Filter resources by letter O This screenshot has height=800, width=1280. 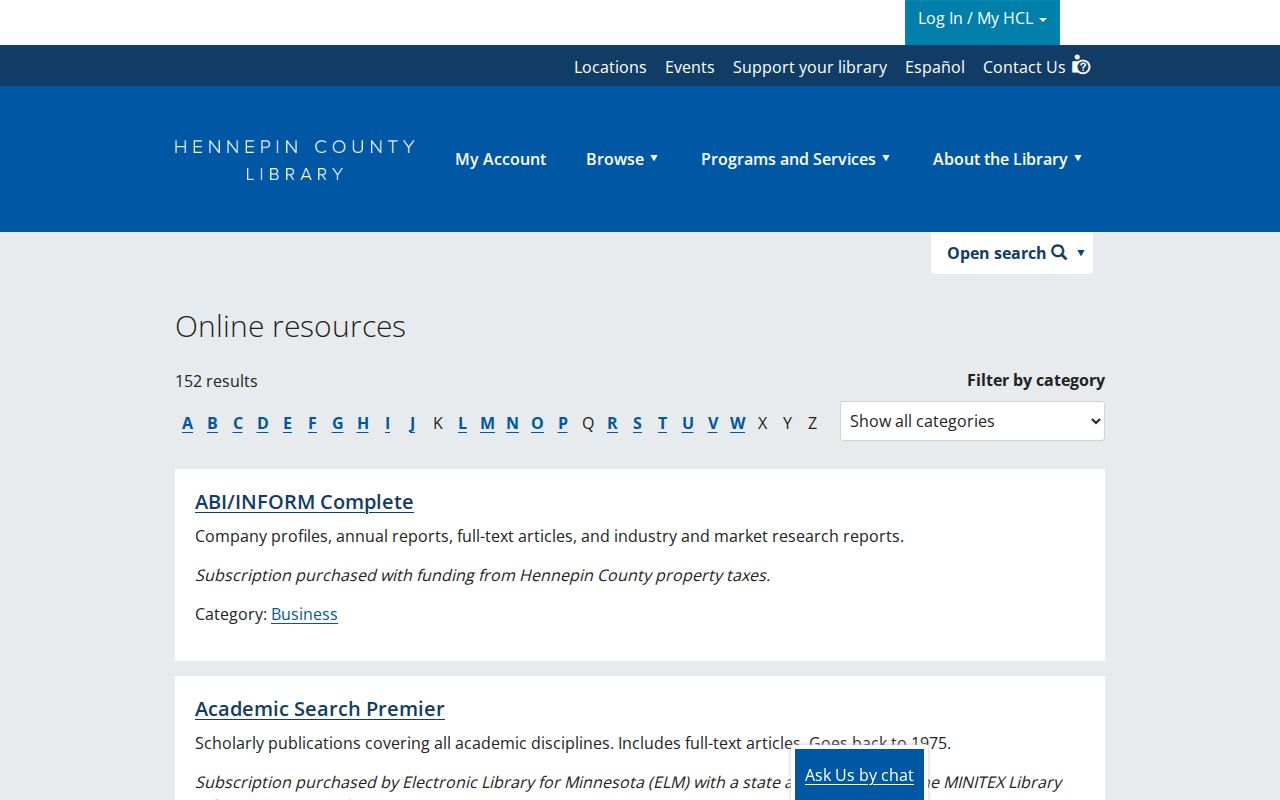point(537,423)
